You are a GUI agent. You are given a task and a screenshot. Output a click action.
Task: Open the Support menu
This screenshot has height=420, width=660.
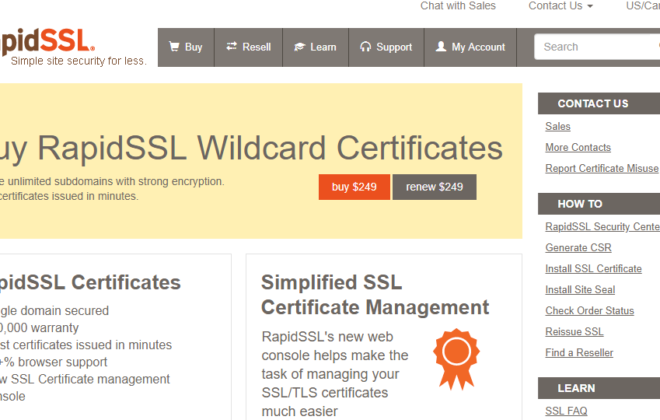386,47
